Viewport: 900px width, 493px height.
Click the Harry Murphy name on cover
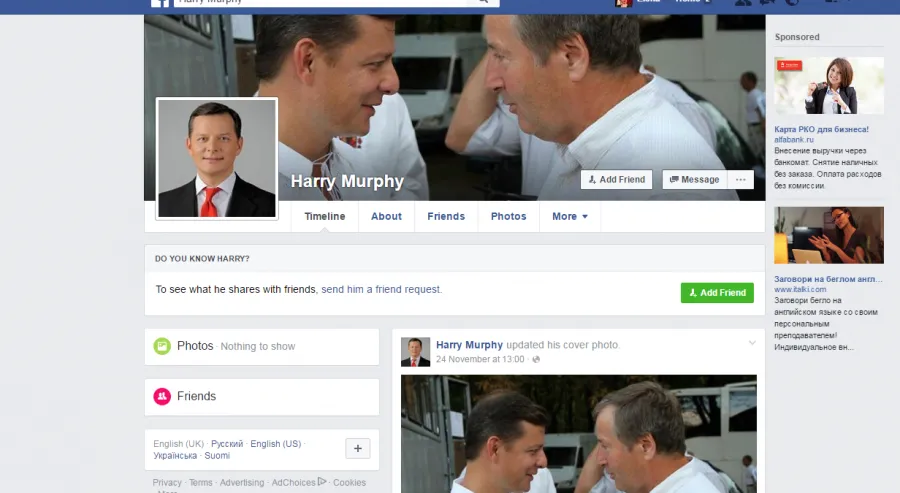click(347, 181)
